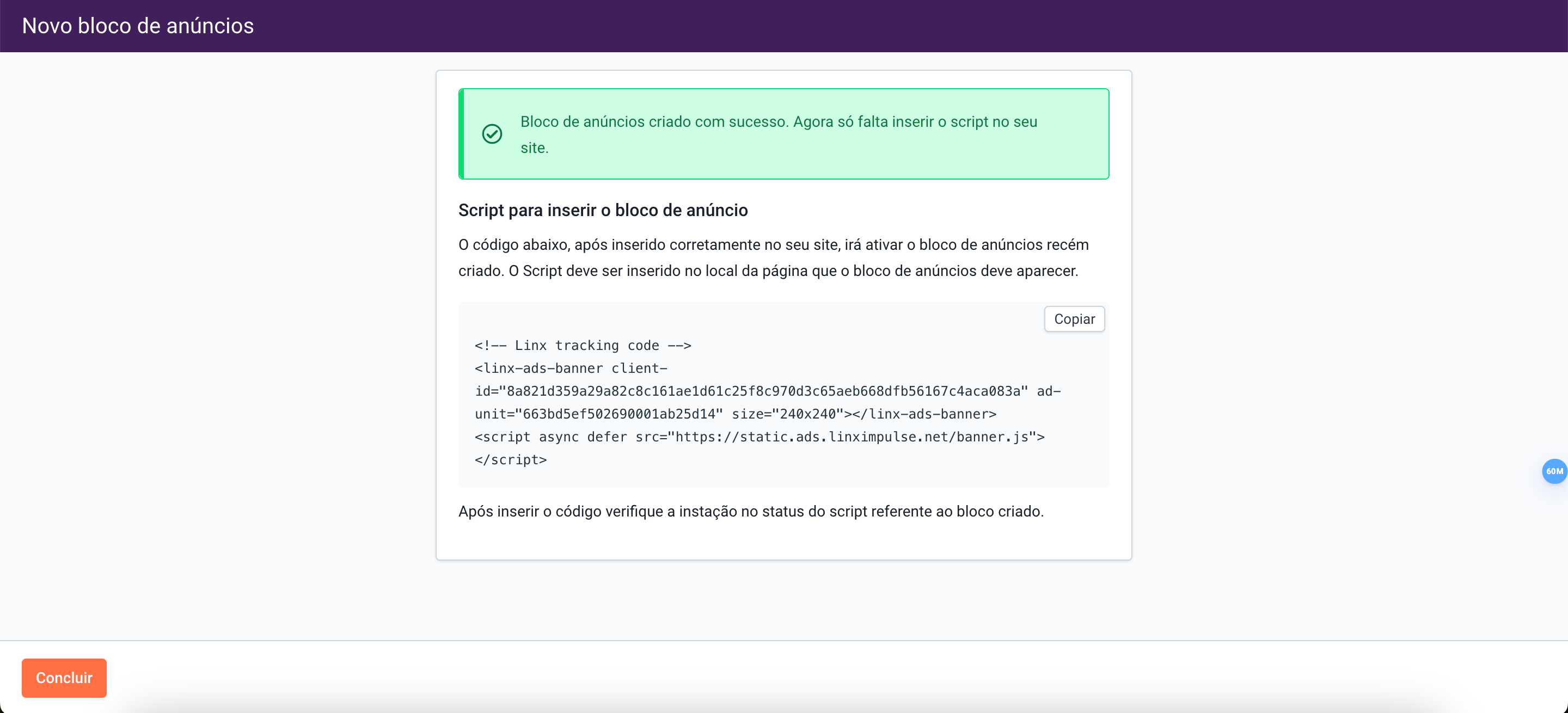The image size is (1568, 713).
Task: Click the green success checkmark icon
Action: pyautogui.click(x=492, y=134)
